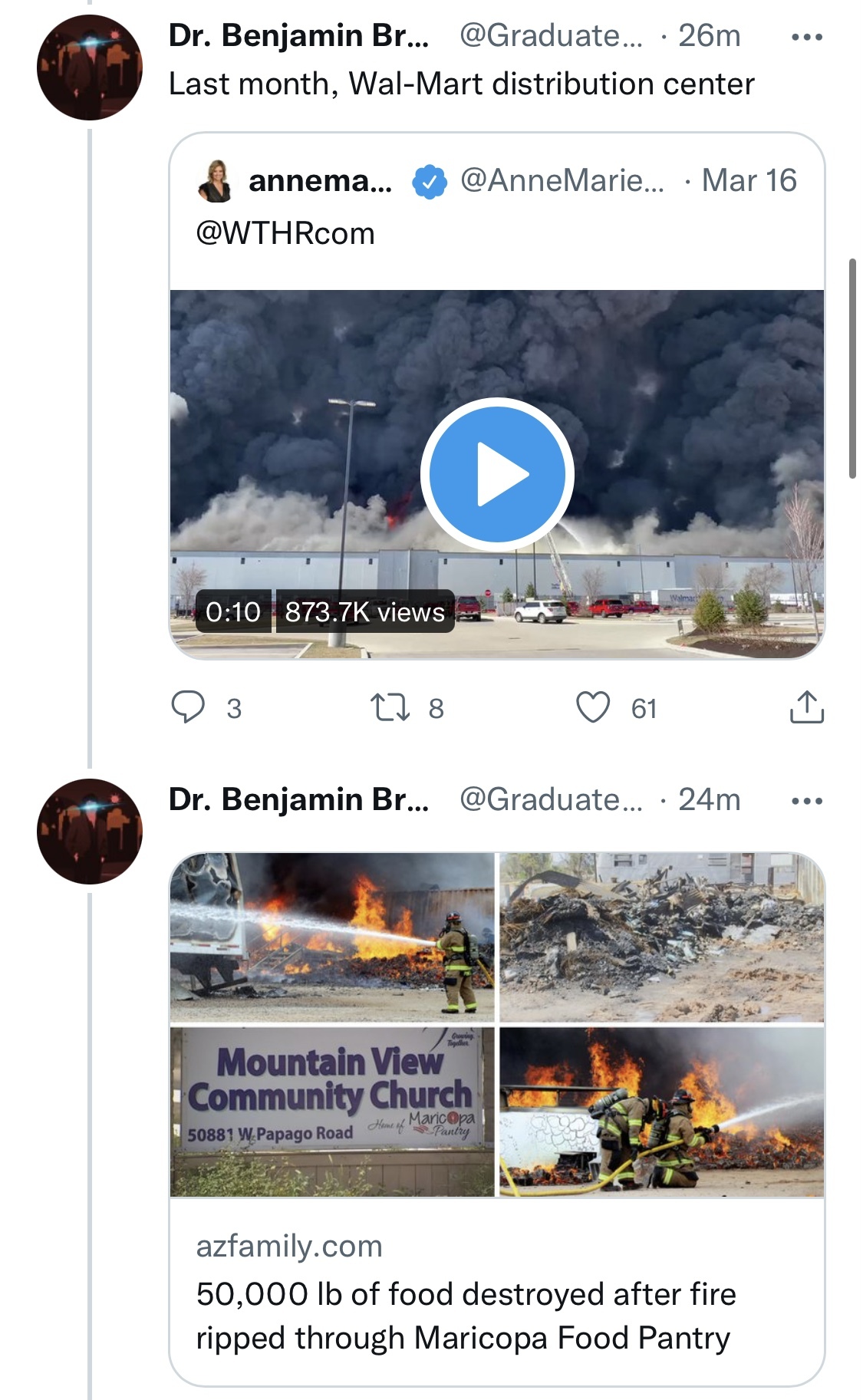Open @Graduate handle on the 26m tweet
This screenshot has height=1400, width=863.
point(551,36)
